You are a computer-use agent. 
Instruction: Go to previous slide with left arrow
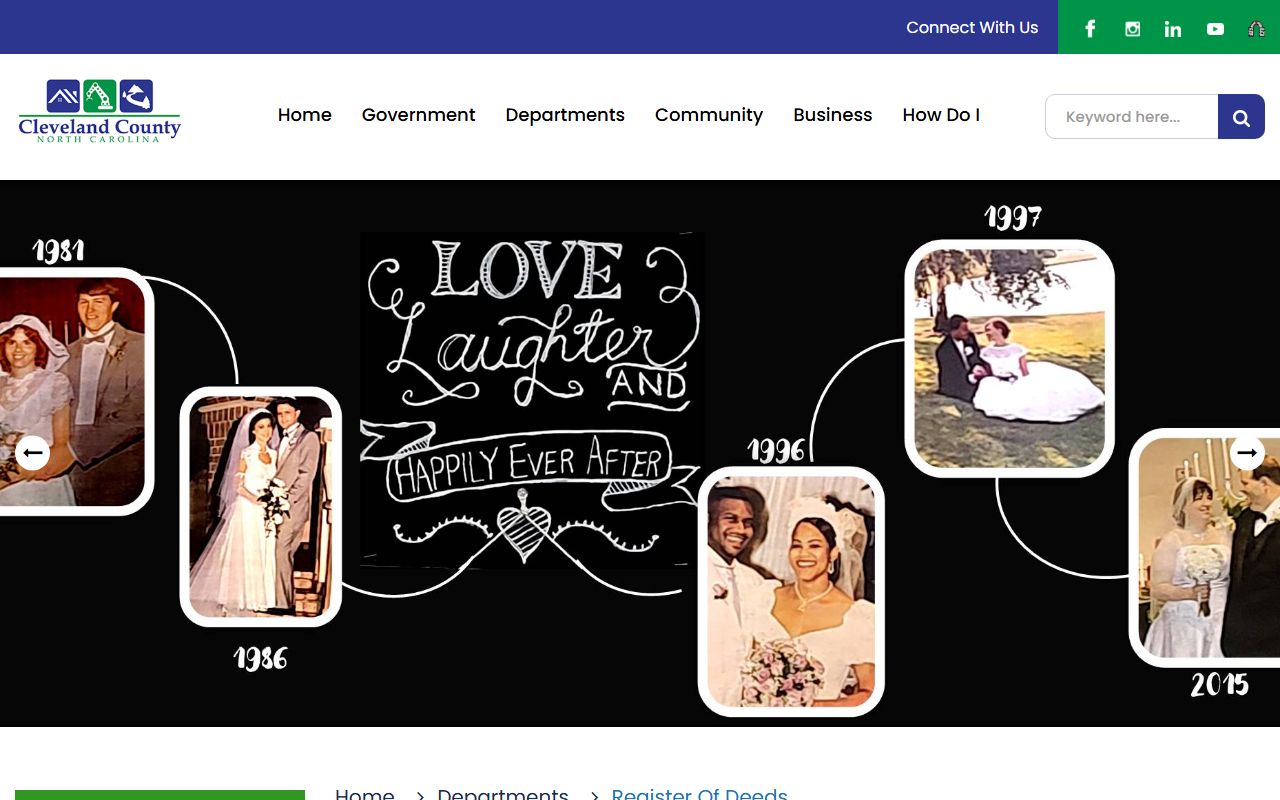click(32, 453)
